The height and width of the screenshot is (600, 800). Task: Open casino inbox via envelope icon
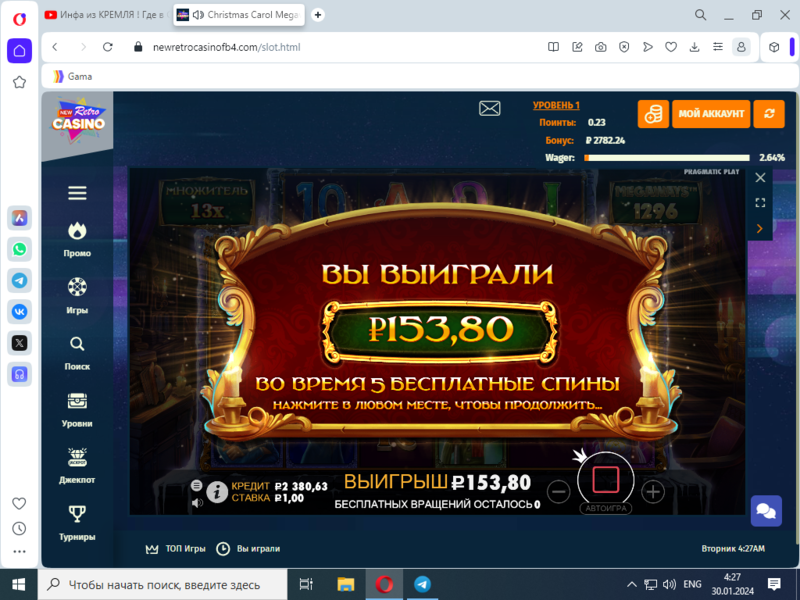tap(489, 107)
